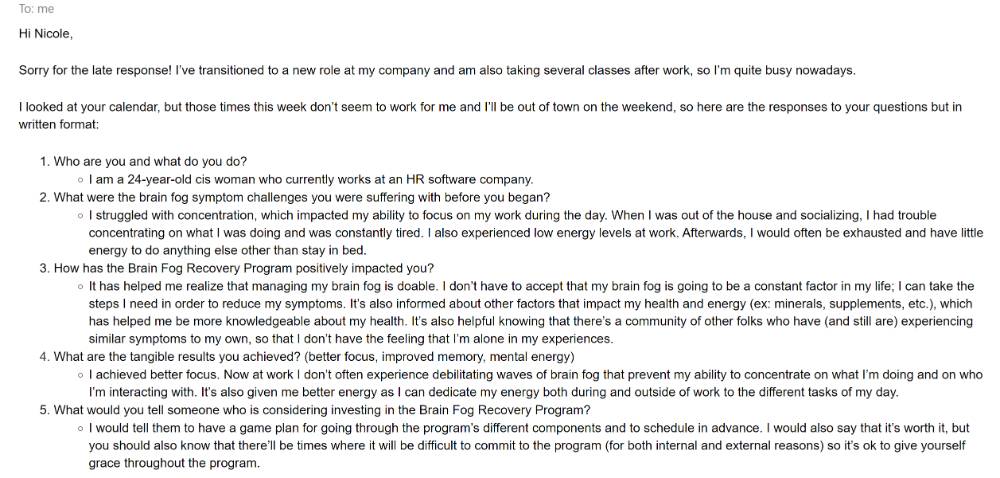Click the line "energy to do anything else other than stay in bed"
1000x478 pixels.
(x=228, y=251)
